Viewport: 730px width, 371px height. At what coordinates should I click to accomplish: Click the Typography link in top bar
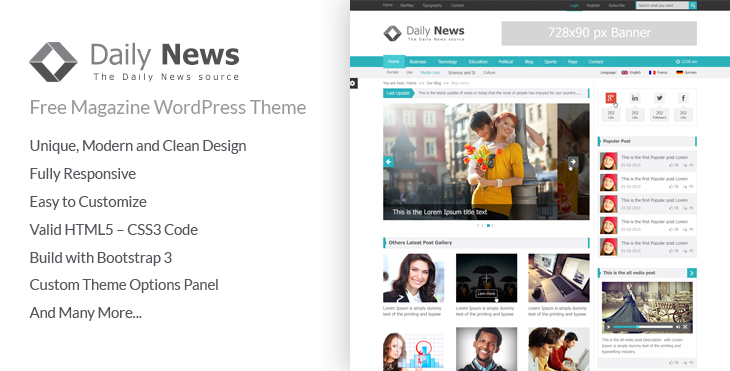point(432,6)
